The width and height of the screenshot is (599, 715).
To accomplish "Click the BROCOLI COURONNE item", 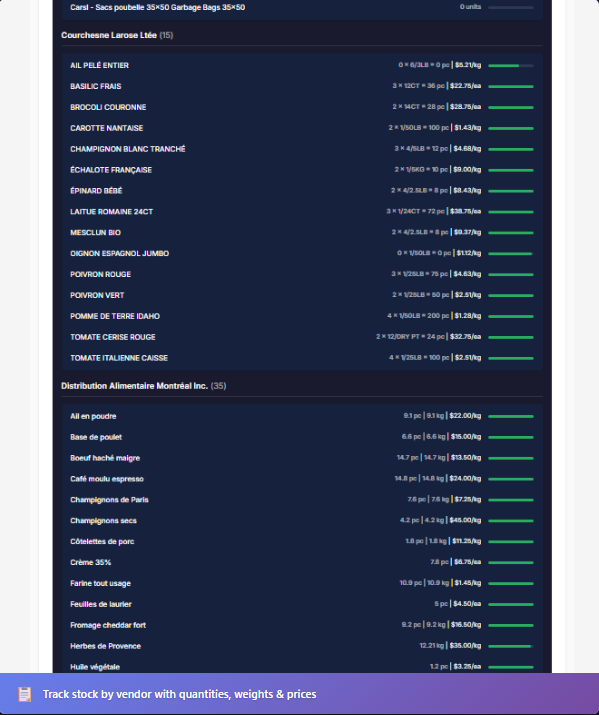I will click(302, 107).
